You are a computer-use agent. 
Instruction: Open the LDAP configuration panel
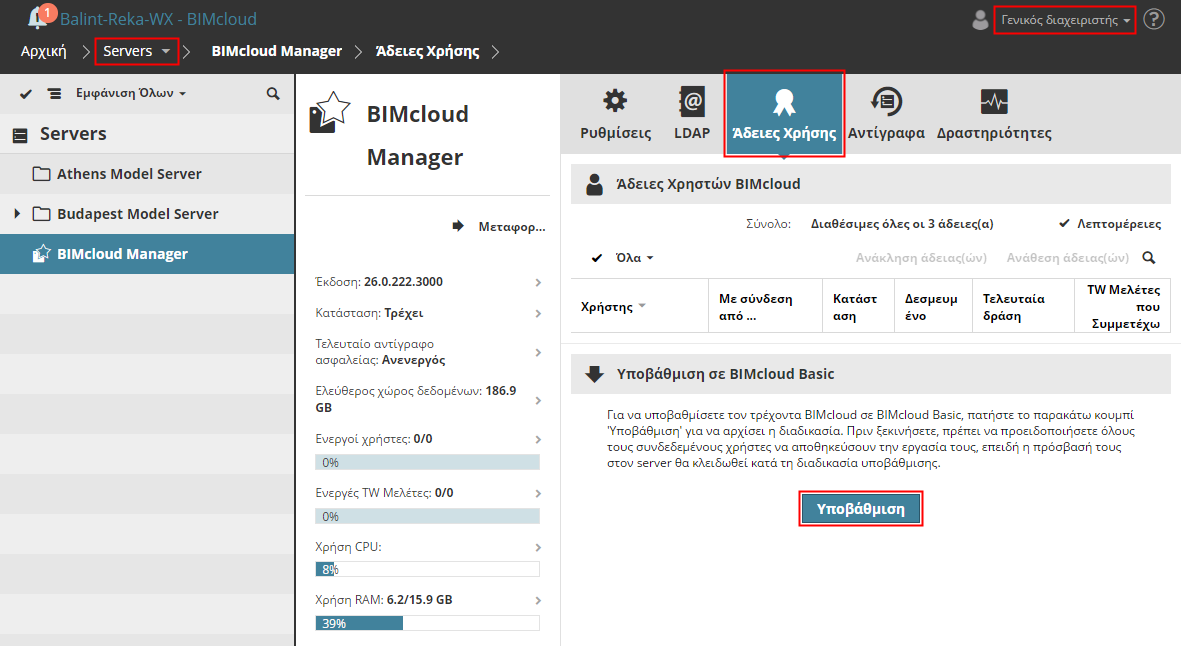point(692,112)
